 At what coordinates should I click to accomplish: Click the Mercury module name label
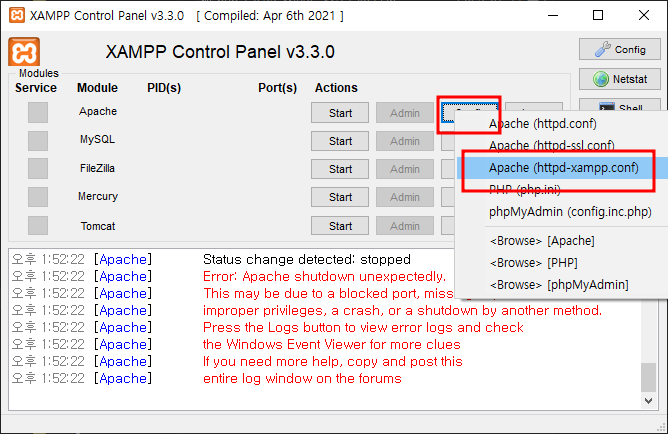(98, 196)
